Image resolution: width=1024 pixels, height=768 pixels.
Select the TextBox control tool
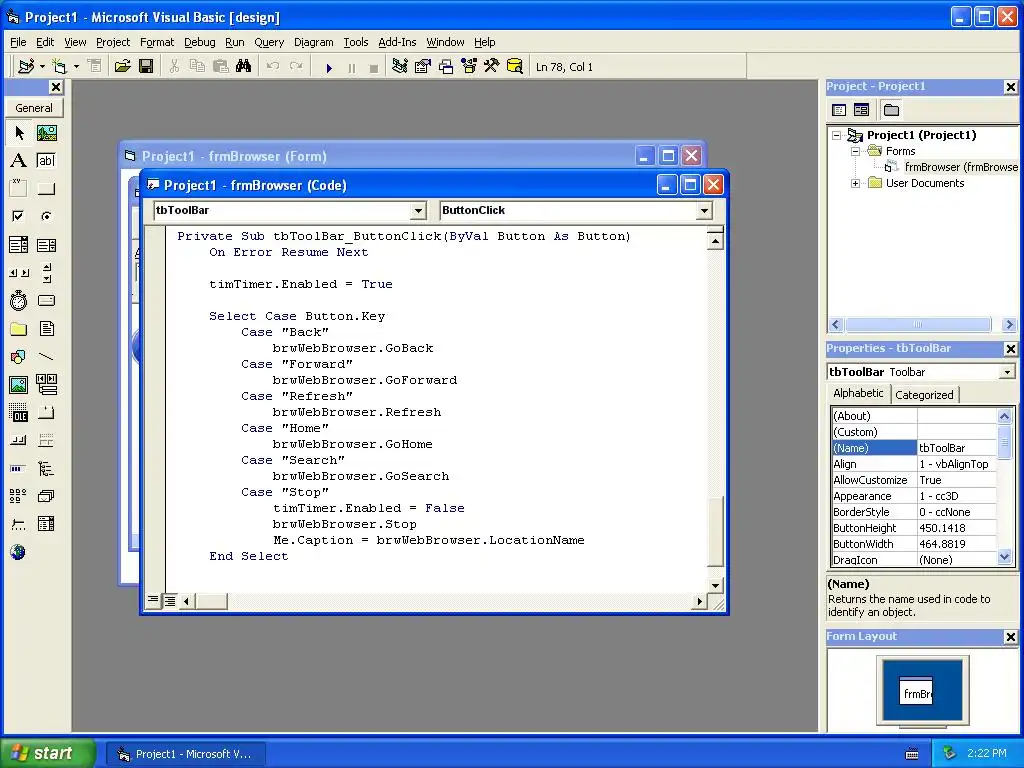click(x=46, y=161)
